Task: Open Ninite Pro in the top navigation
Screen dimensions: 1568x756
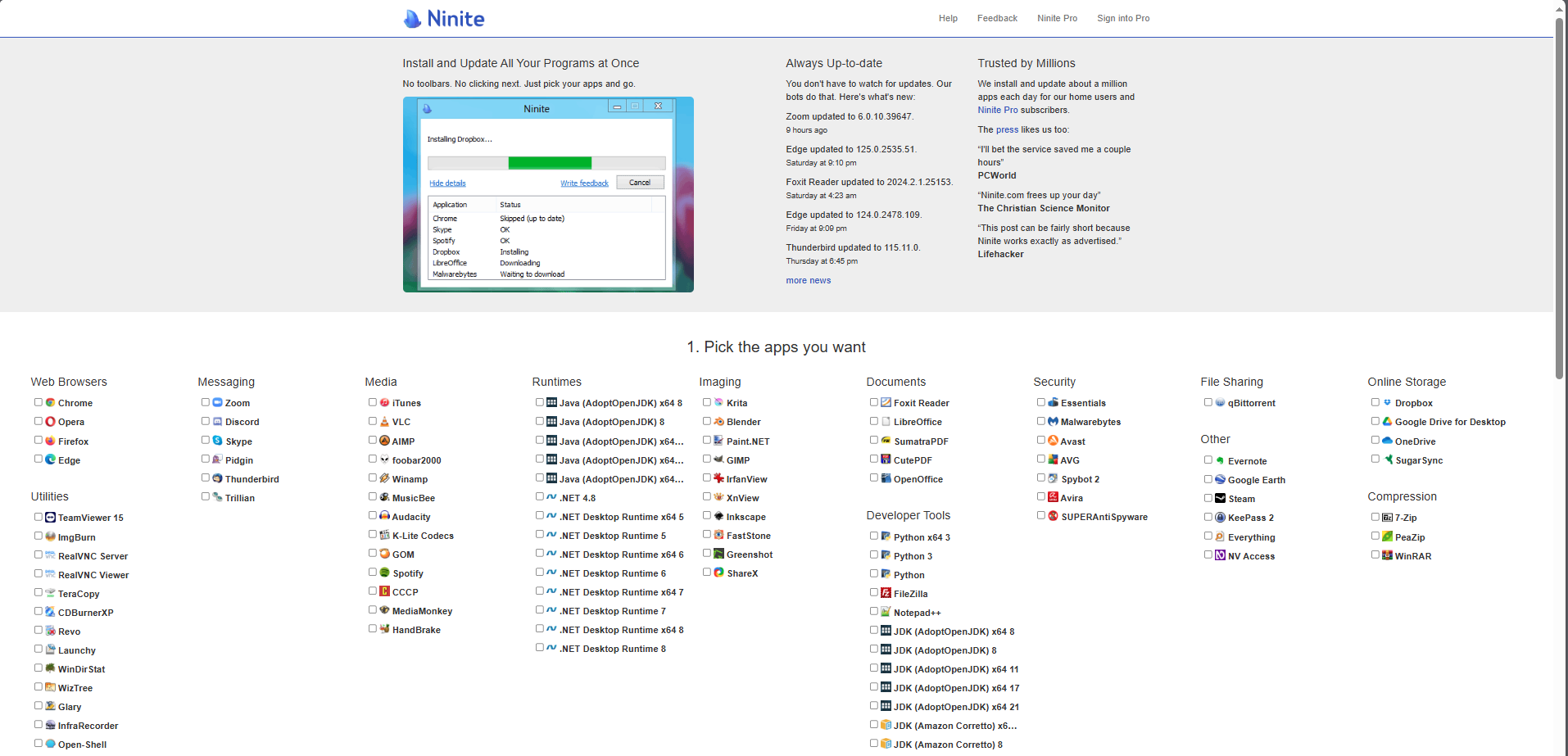Action: [x=1057, y=18]
